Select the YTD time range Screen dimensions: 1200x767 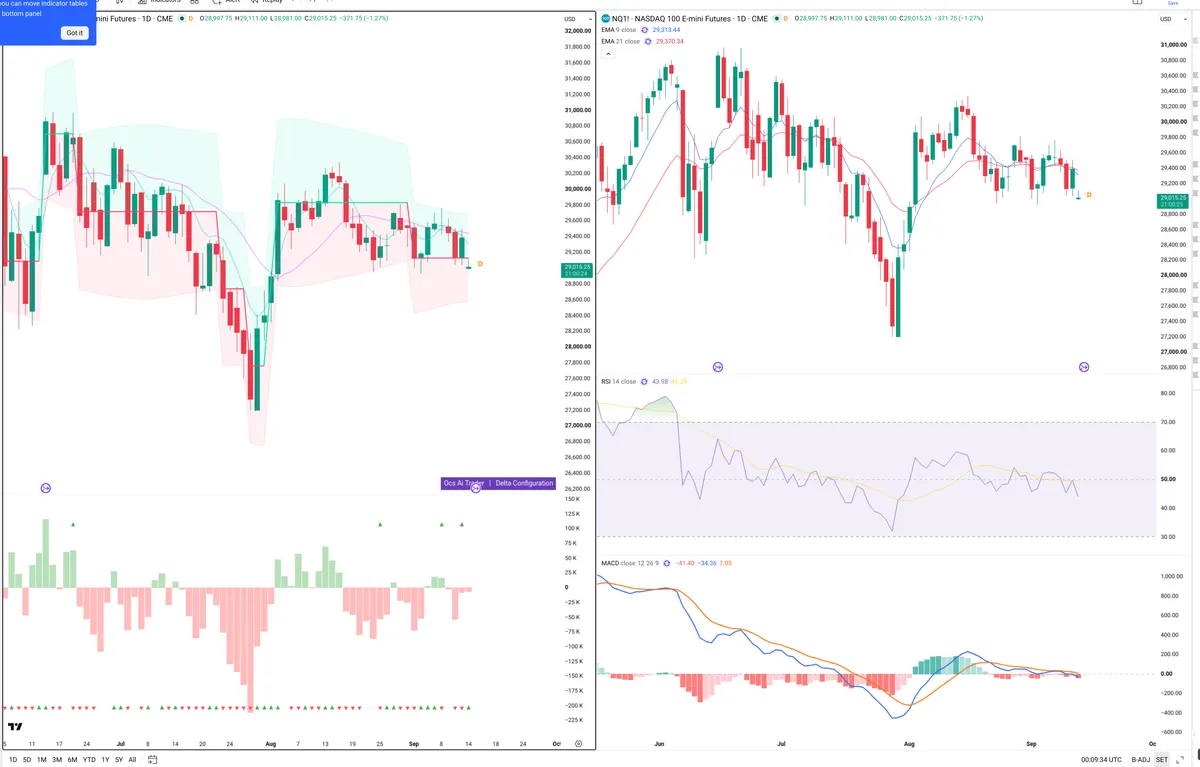click(x=89, y=759)
